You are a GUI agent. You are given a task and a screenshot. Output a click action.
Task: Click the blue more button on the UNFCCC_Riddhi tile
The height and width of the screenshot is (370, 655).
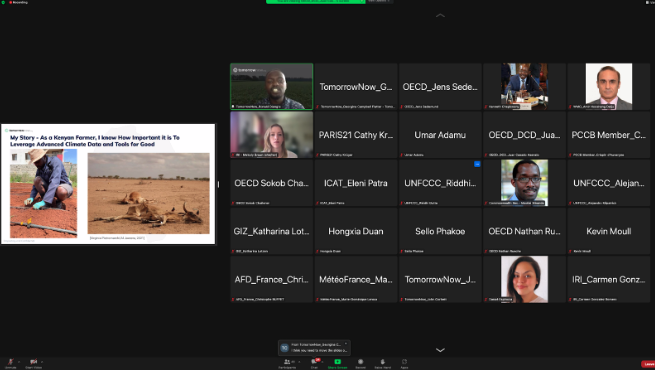477,164
